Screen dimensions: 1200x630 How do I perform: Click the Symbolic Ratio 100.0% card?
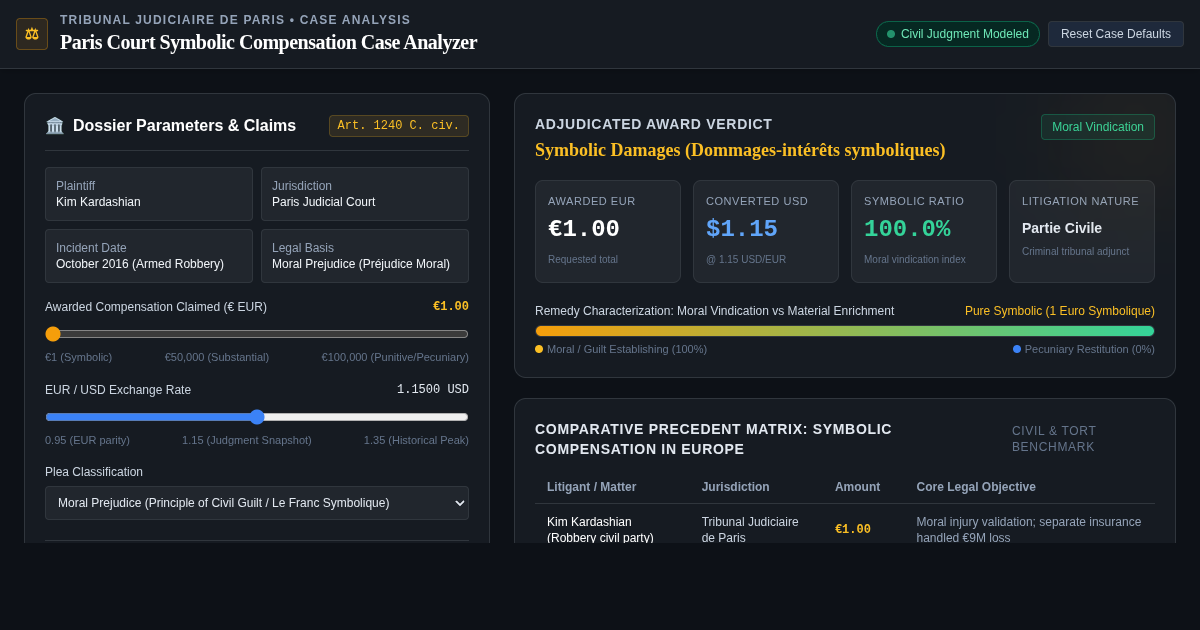pyautogui.click(x=924, y=231)
